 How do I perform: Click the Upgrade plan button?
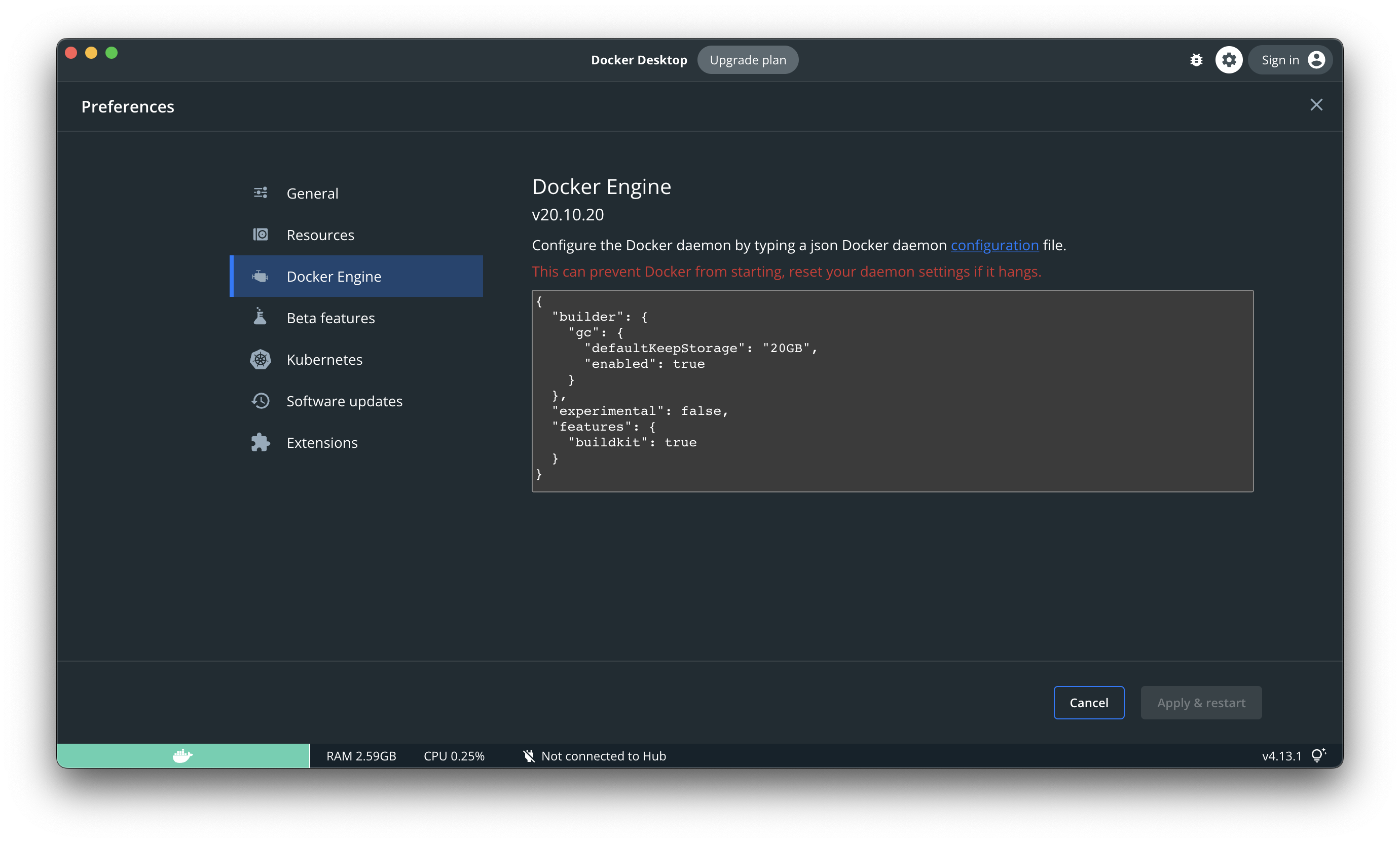click(x=747, y=60)
